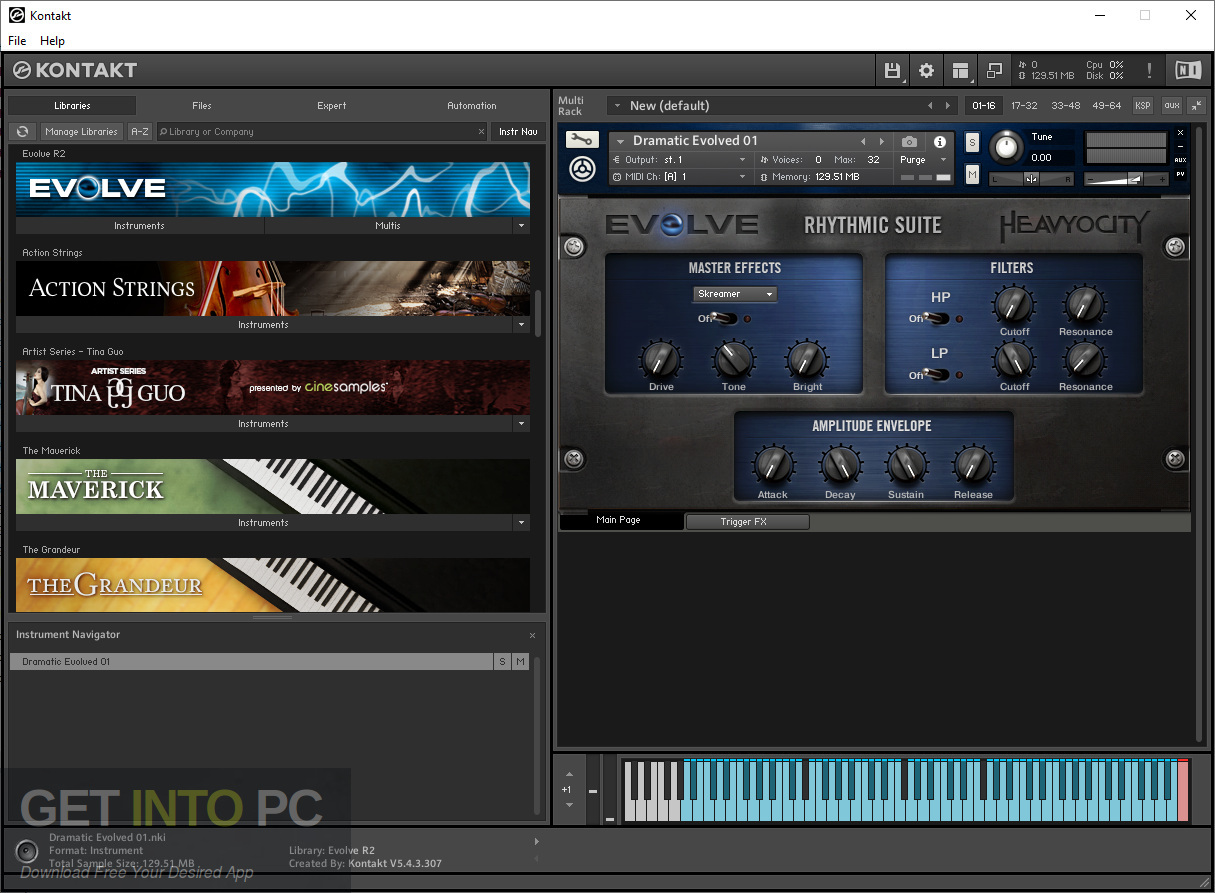Image resolution: width=1215 pixels, height=893 pixels.
Task: Toggle the LP filter switch
Action: (938, 375)
